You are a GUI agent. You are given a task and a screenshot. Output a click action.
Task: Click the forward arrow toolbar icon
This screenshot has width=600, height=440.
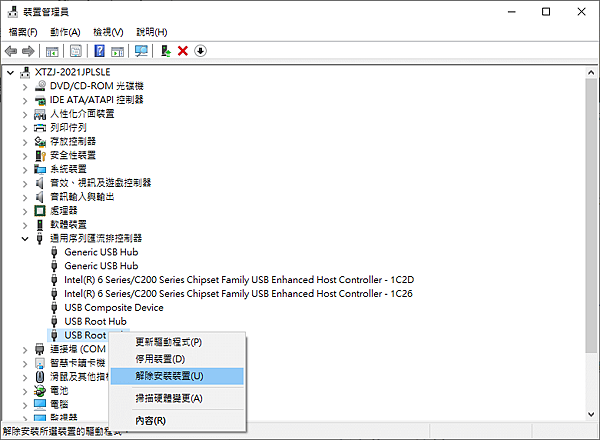(28, 51)
